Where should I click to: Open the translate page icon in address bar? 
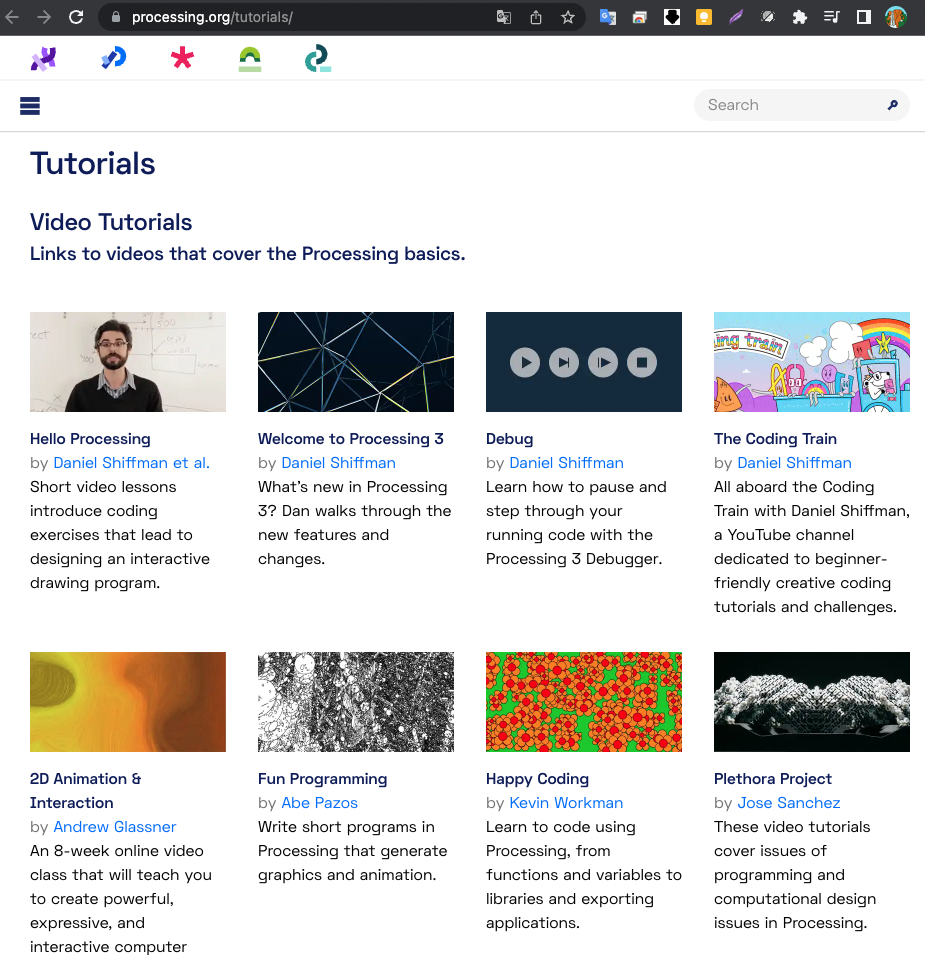tap(504, 17)
